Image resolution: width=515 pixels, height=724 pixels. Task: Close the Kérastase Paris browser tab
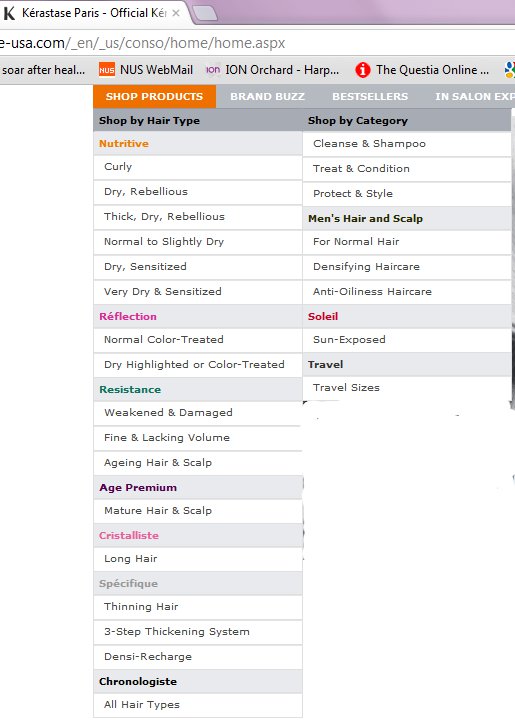click(x=176, y=13)
